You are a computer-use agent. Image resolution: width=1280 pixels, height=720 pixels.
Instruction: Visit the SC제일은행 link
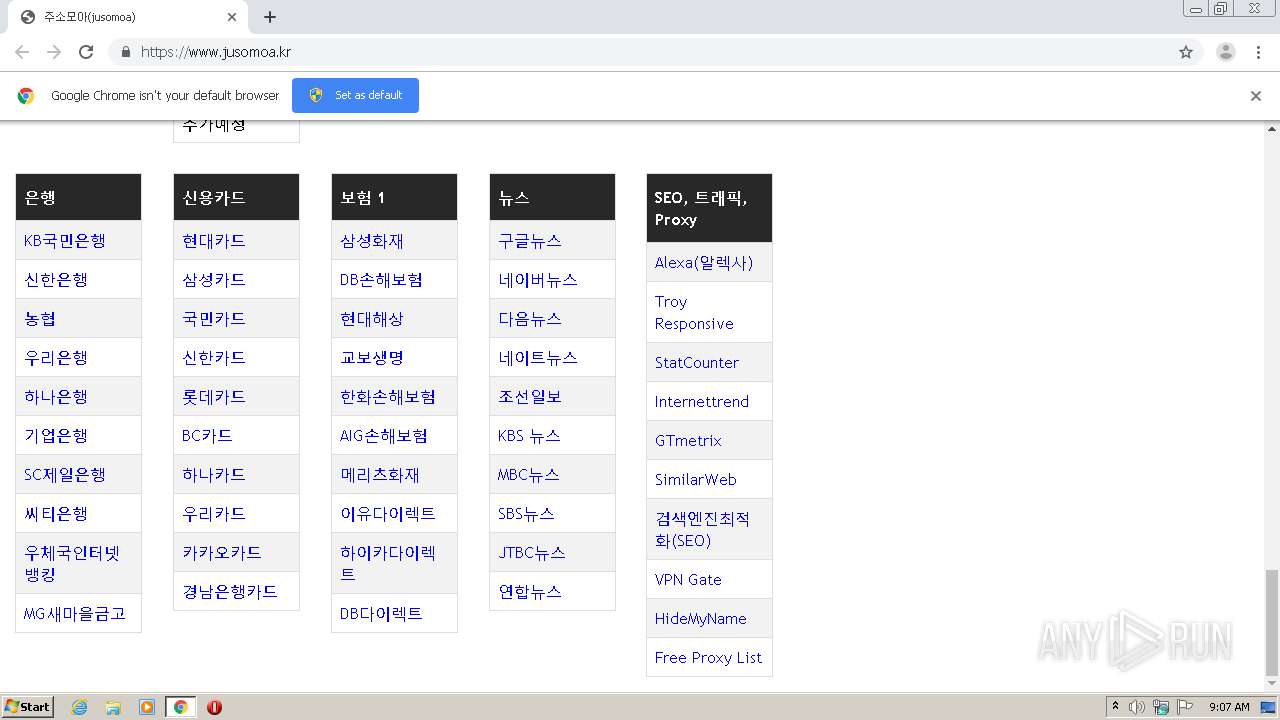tap(65, 475)
